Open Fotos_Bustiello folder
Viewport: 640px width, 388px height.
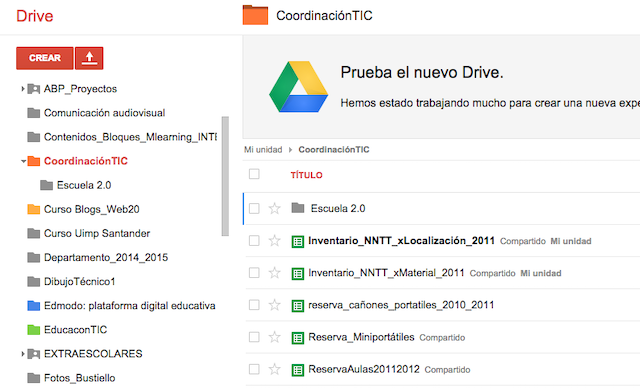[x=80, y=378]
